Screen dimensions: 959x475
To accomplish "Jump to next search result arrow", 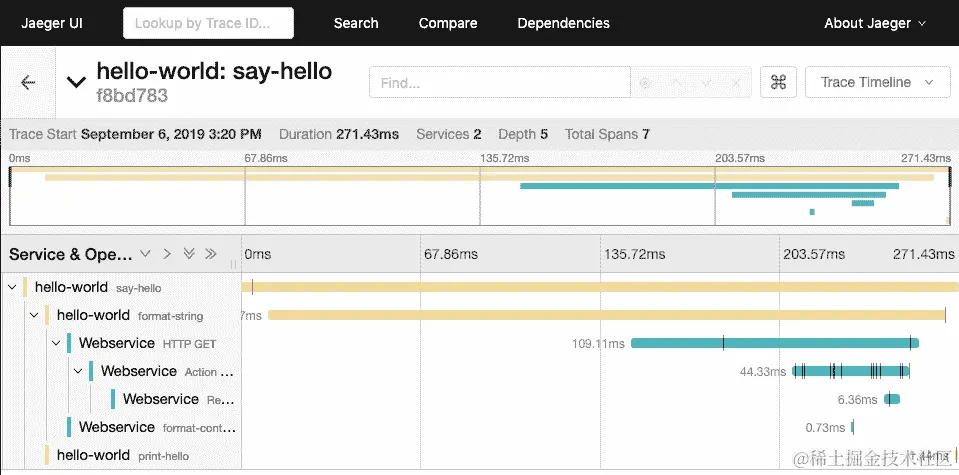I will tap(706, 83).
